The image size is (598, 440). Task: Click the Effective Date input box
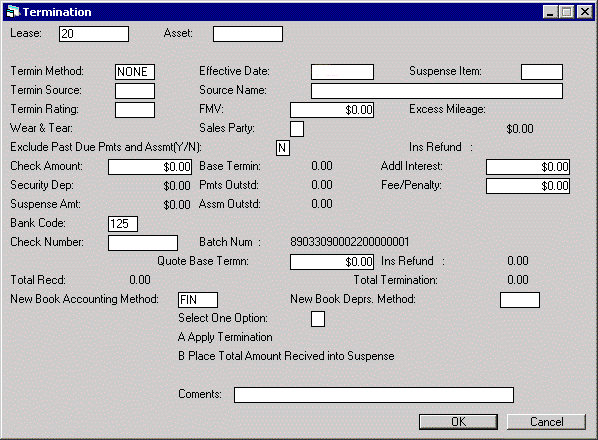[x=342, y=72]
